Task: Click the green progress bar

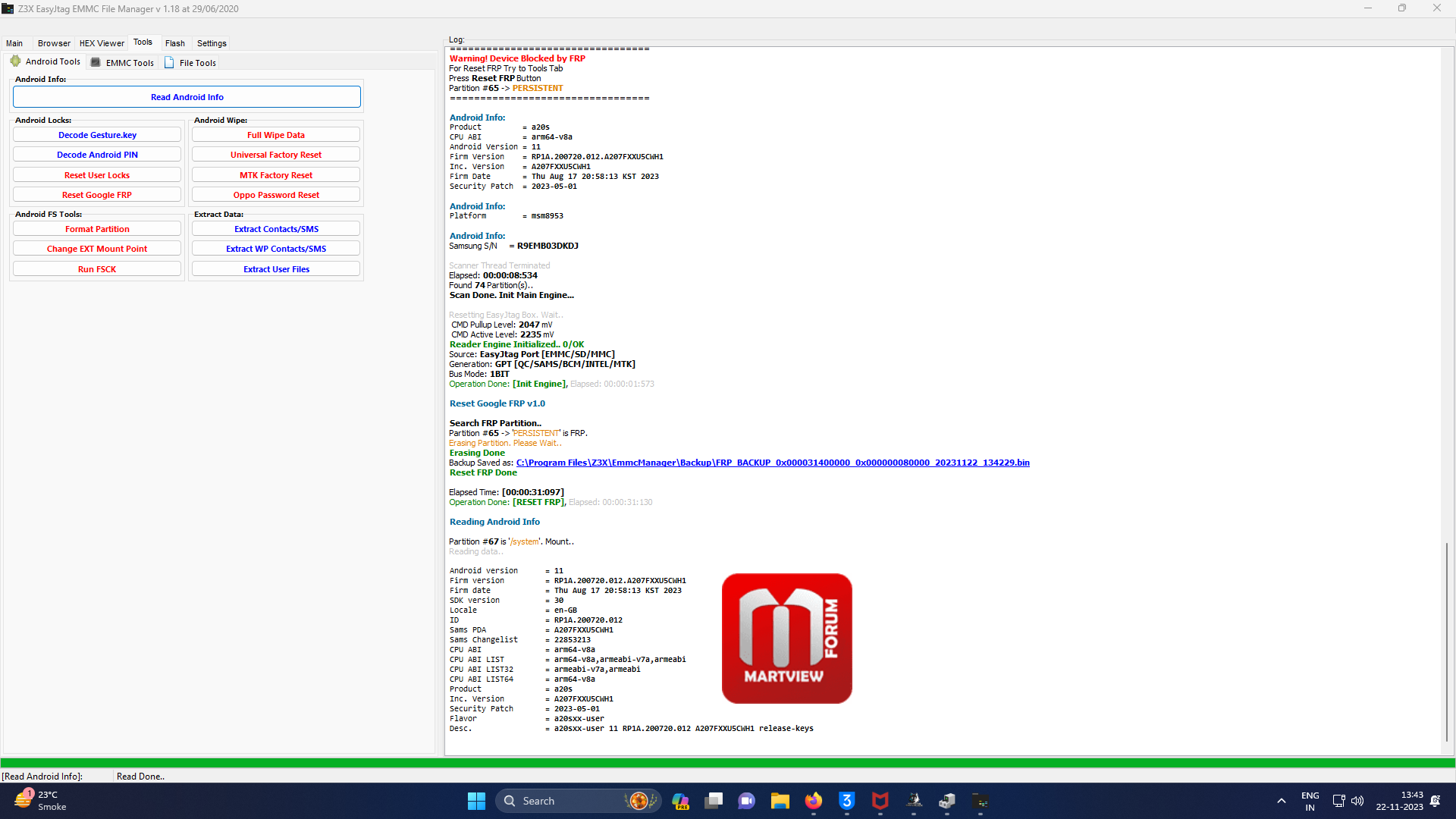Action: [x=728, y=763]
